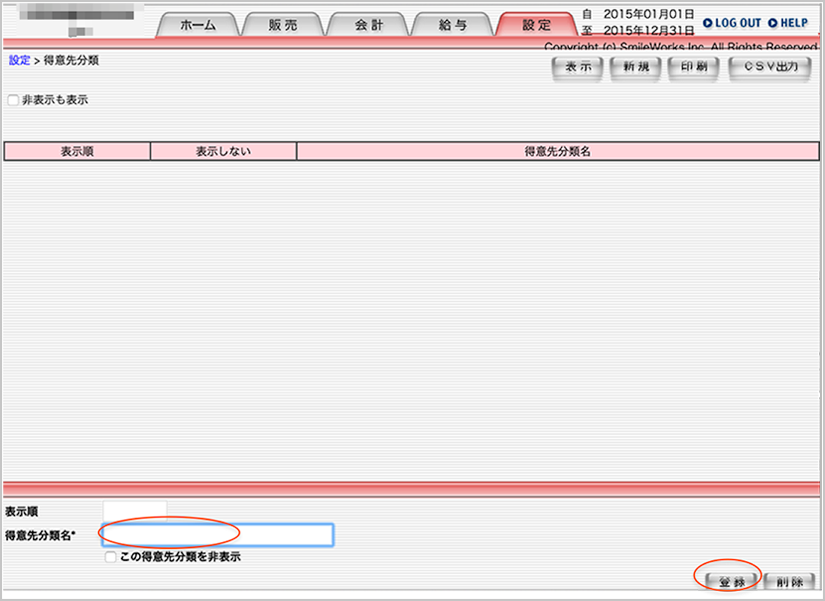Click the CSV出力 button

770,67
